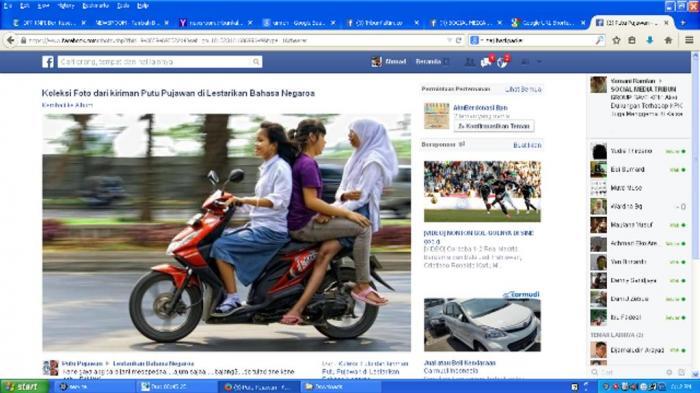Click the Beranda link in Facebook bar
Image resolution: width=700 pixels, height=393 pixels.
428,62
